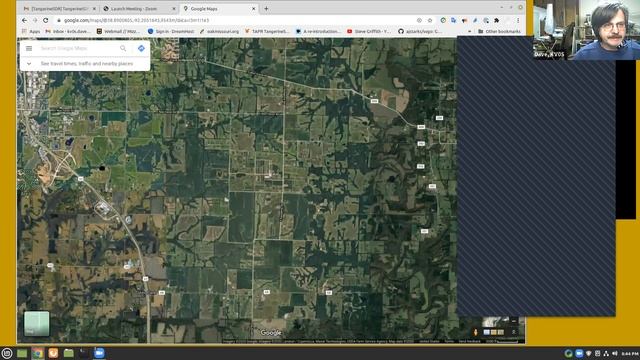Open the Sign in - DreamHost bookmark
This screenshot has height=360, width=640.
coord(171,31)
